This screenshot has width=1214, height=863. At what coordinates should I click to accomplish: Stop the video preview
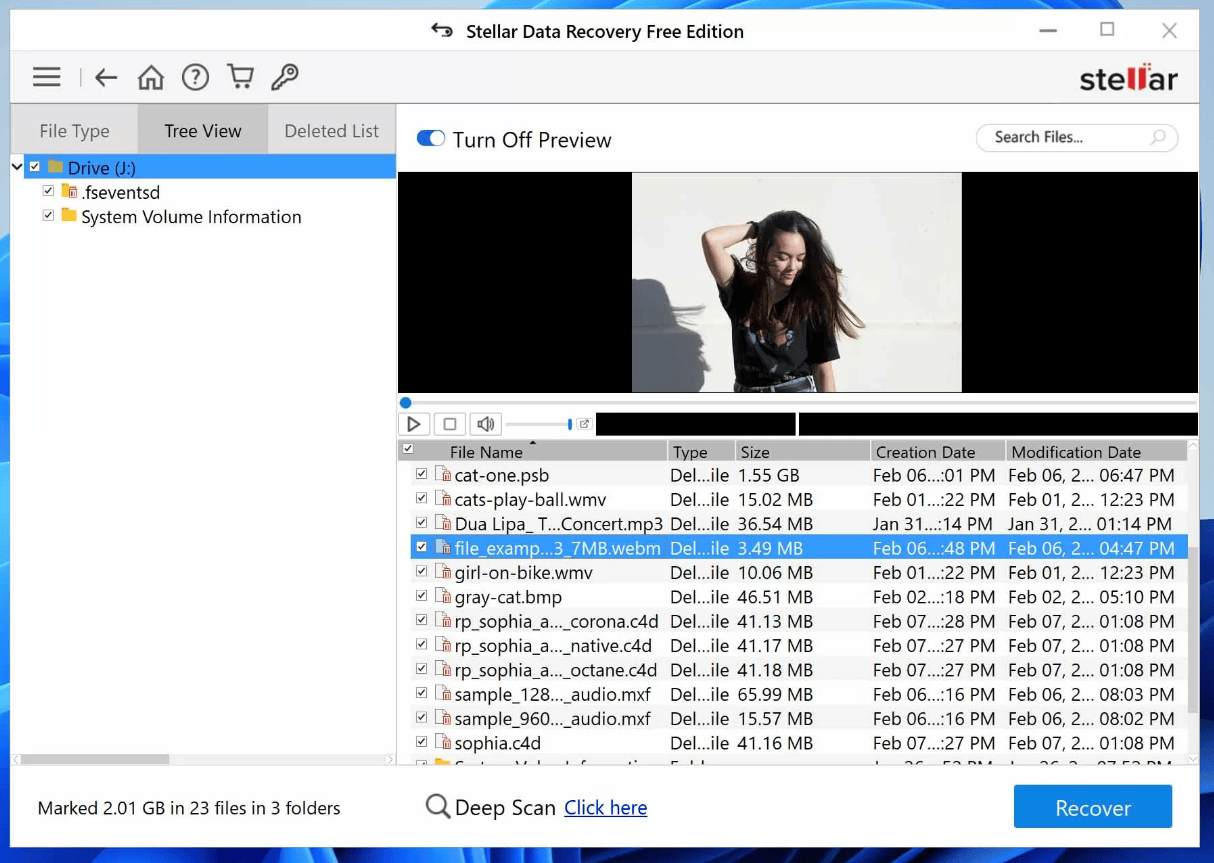450,424
